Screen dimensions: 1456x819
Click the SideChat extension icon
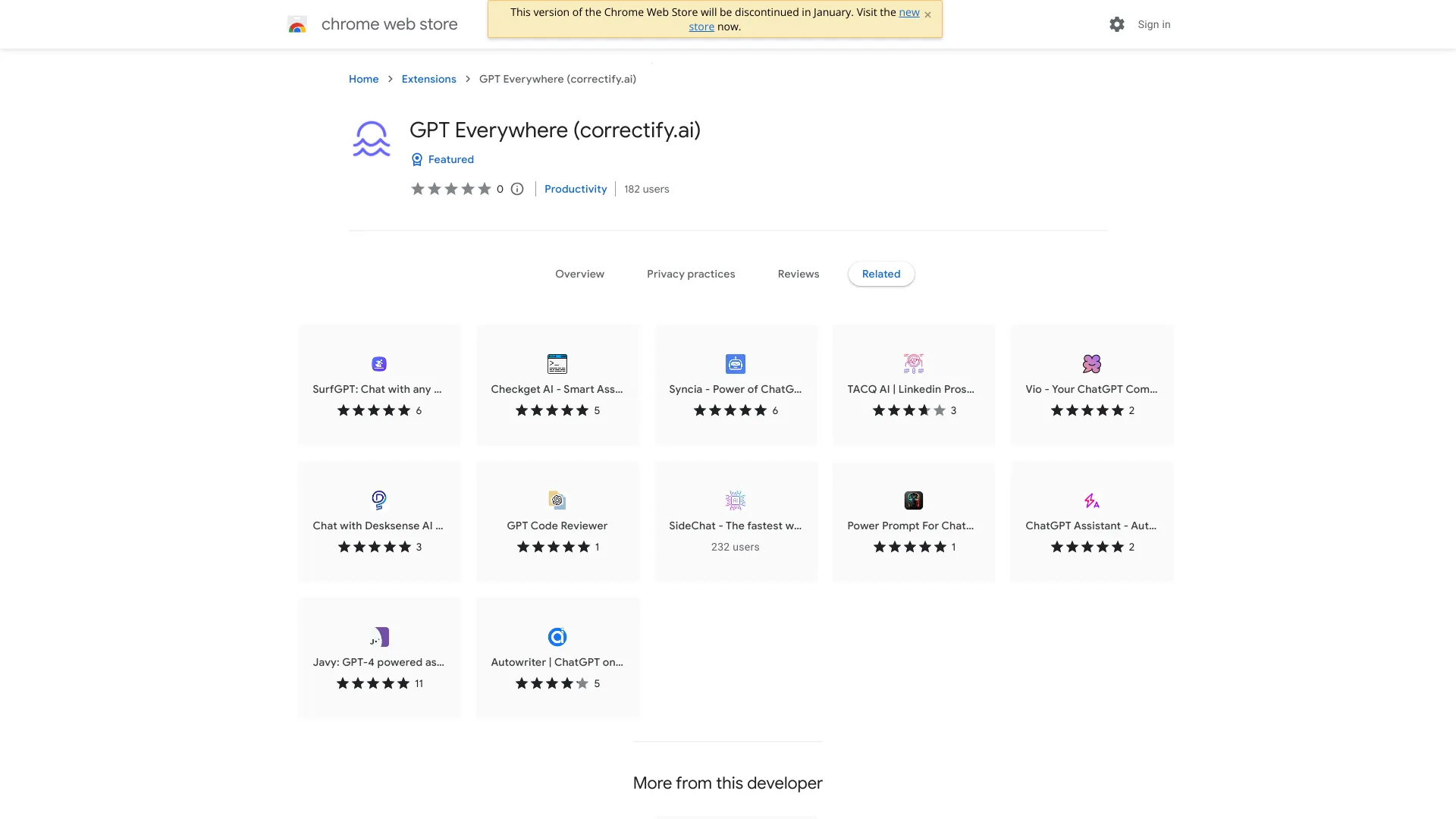click(735, 500)
